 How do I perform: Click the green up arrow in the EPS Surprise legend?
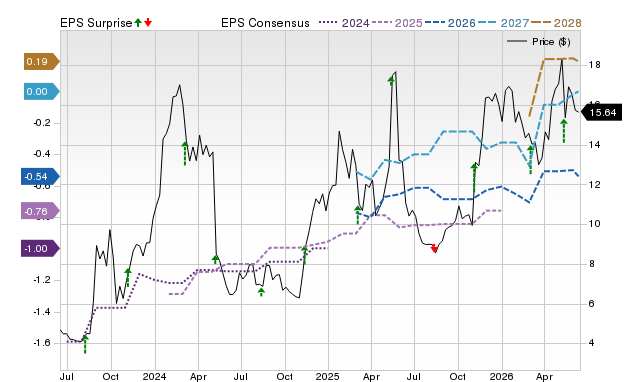tap(138, 22)
